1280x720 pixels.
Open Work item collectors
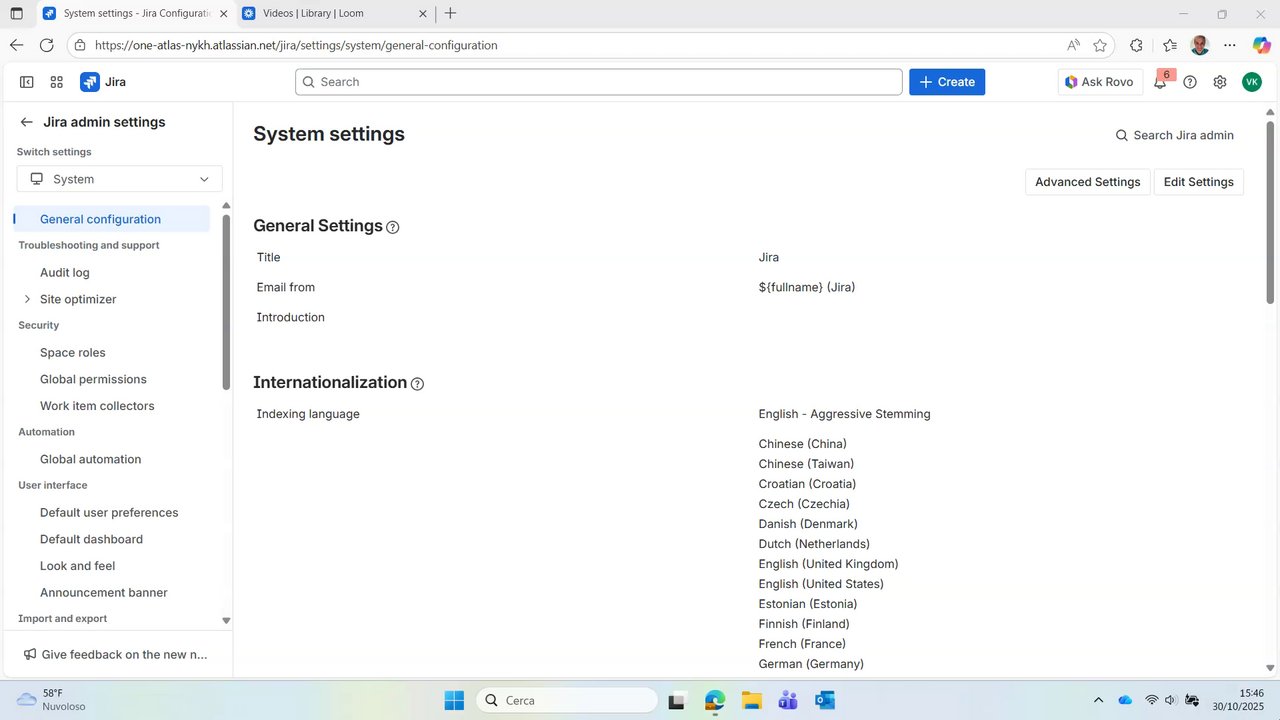[97, 406]
